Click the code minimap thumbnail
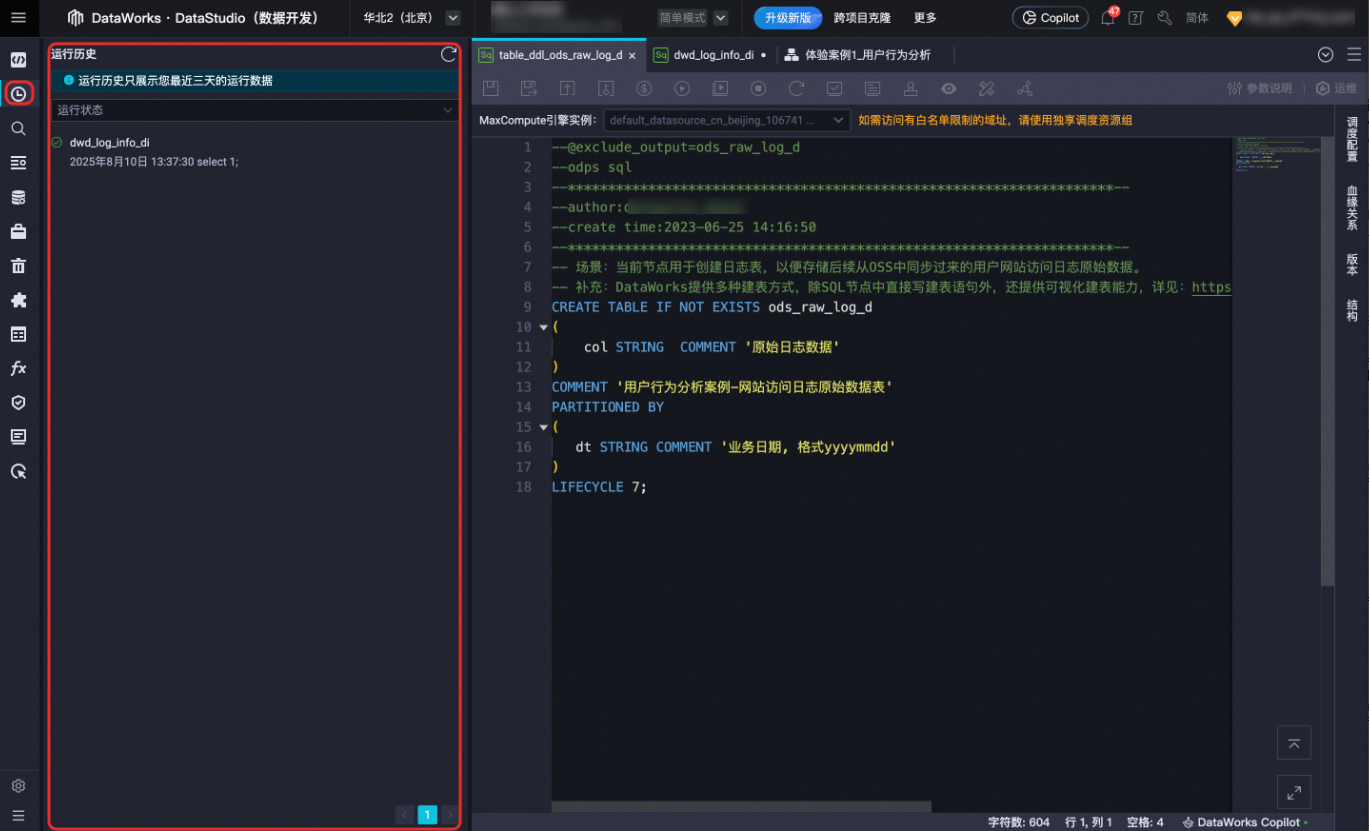The image size is (1369, 831). (x=1276, y=154)
